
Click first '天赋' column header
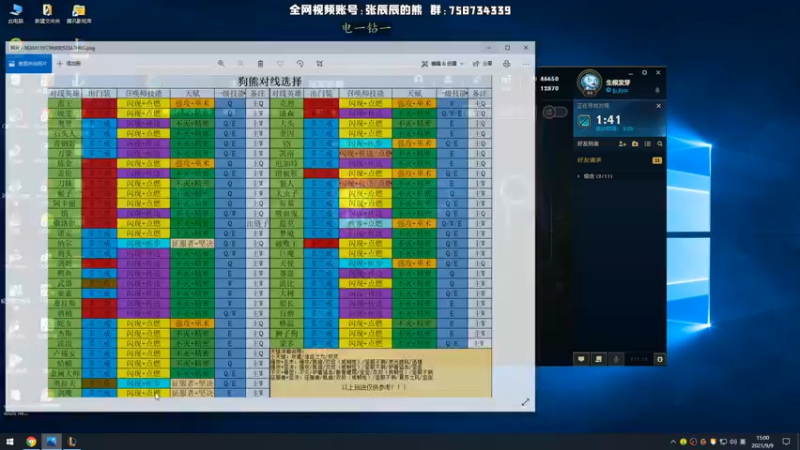point(192,93)
